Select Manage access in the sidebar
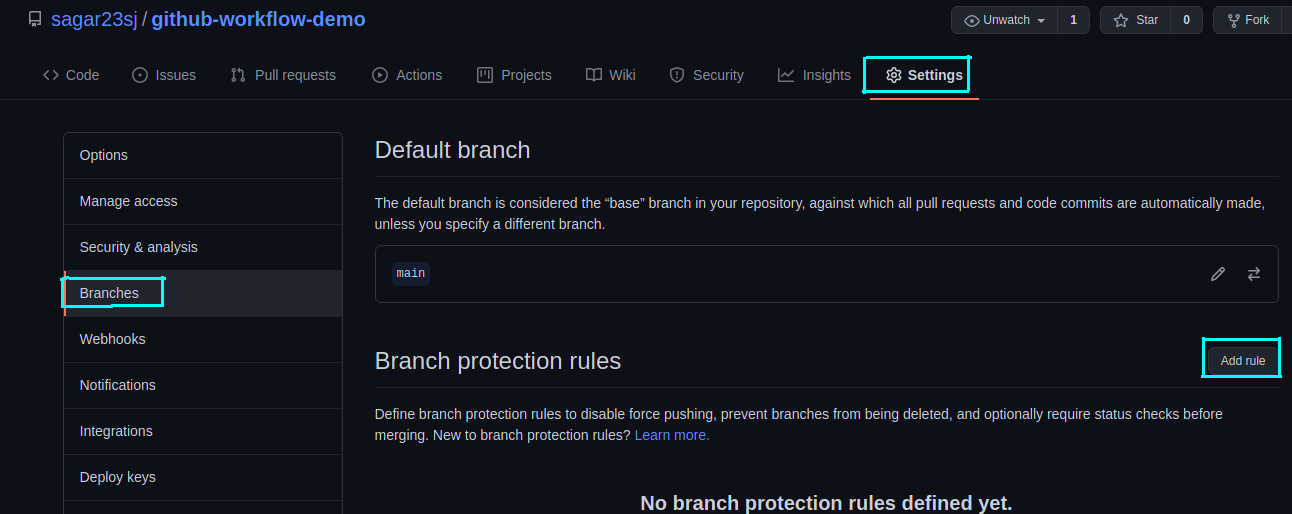The image size is (1292, 514). coord(128,201)
